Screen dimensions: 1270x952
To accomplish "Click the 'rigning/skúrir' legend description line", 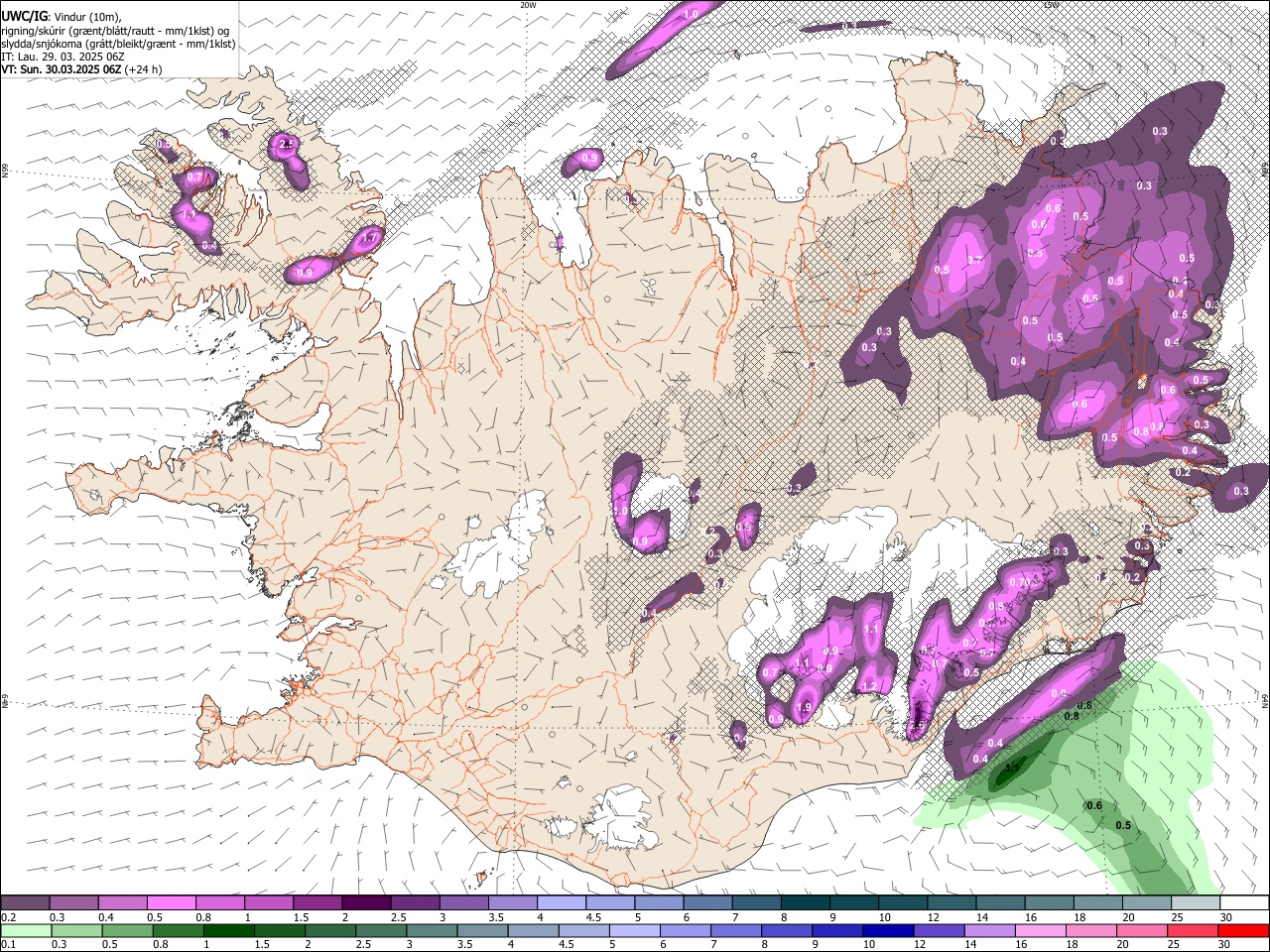I will [115, 30].
